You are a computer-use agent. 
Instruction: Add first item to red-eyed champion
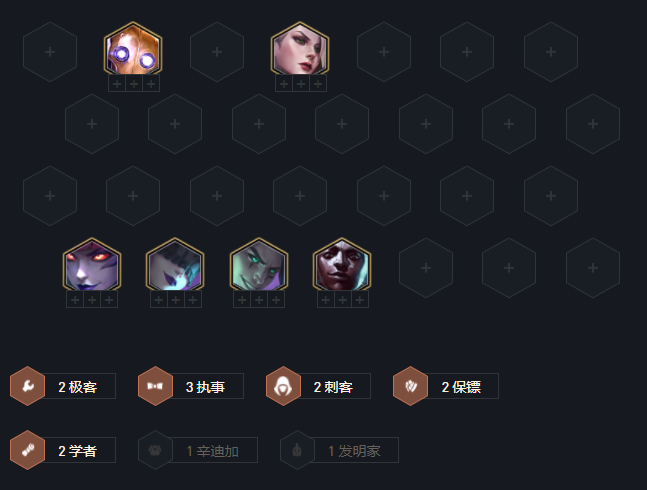(x=75, y=300)
